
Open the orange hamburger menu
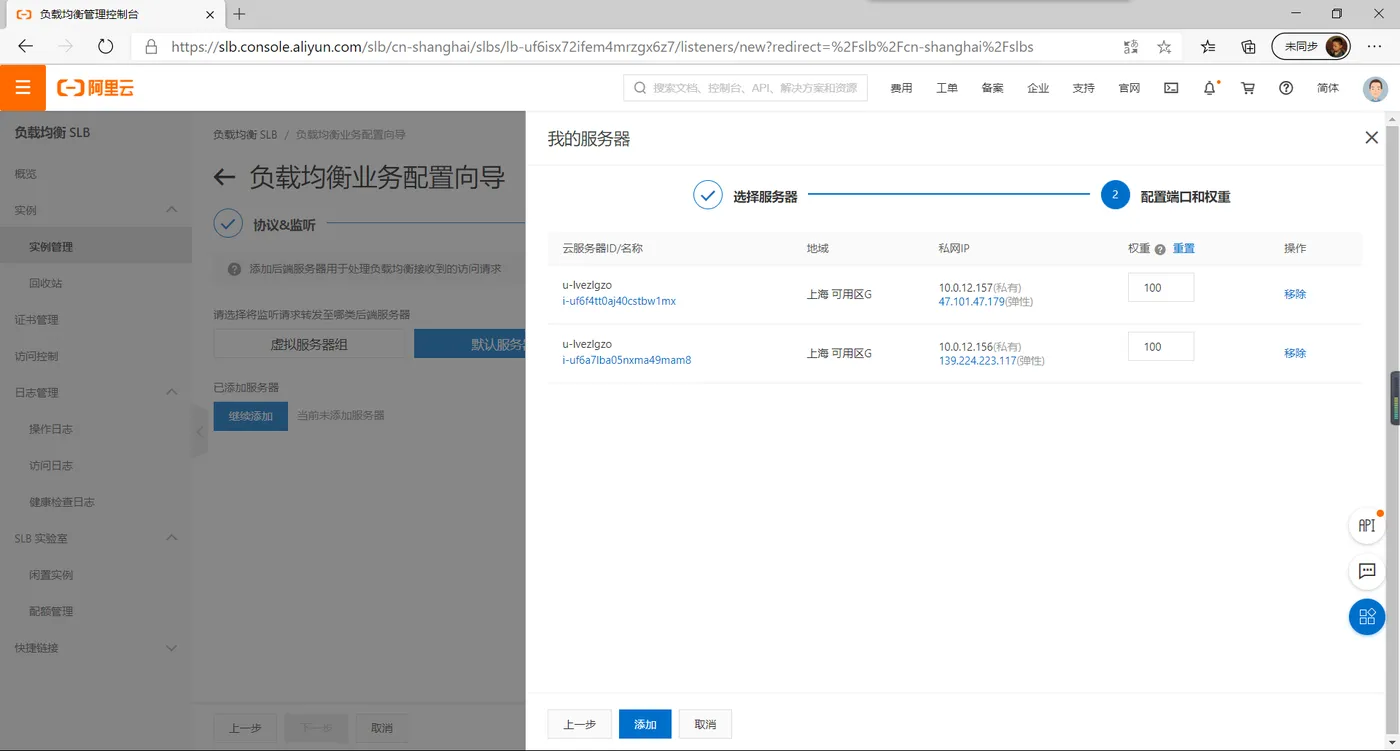click(23, 88)
